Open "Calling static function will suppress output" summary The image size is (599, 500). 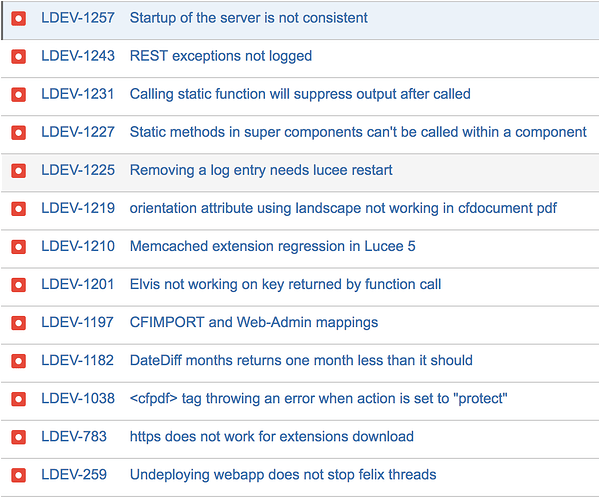click(300, 94)
